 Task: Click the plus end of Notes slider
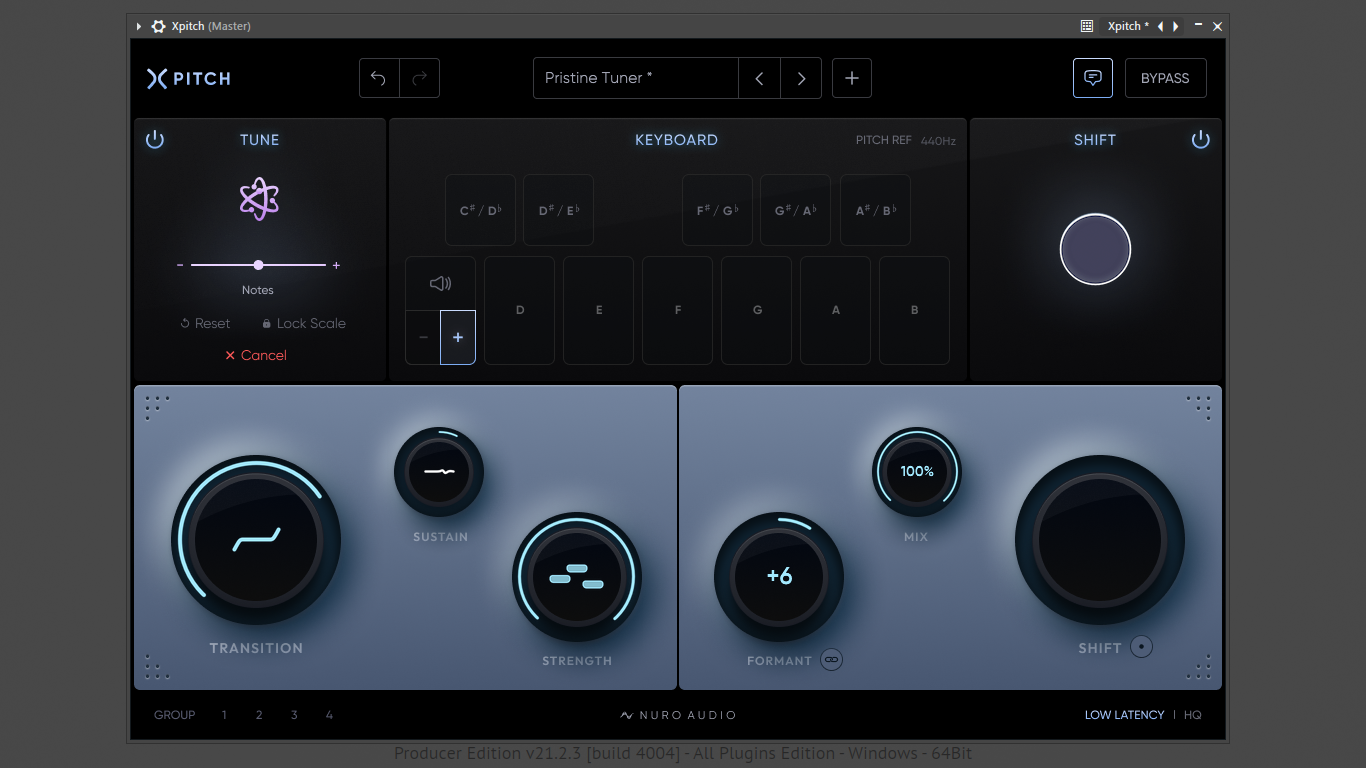pos(336,265)
